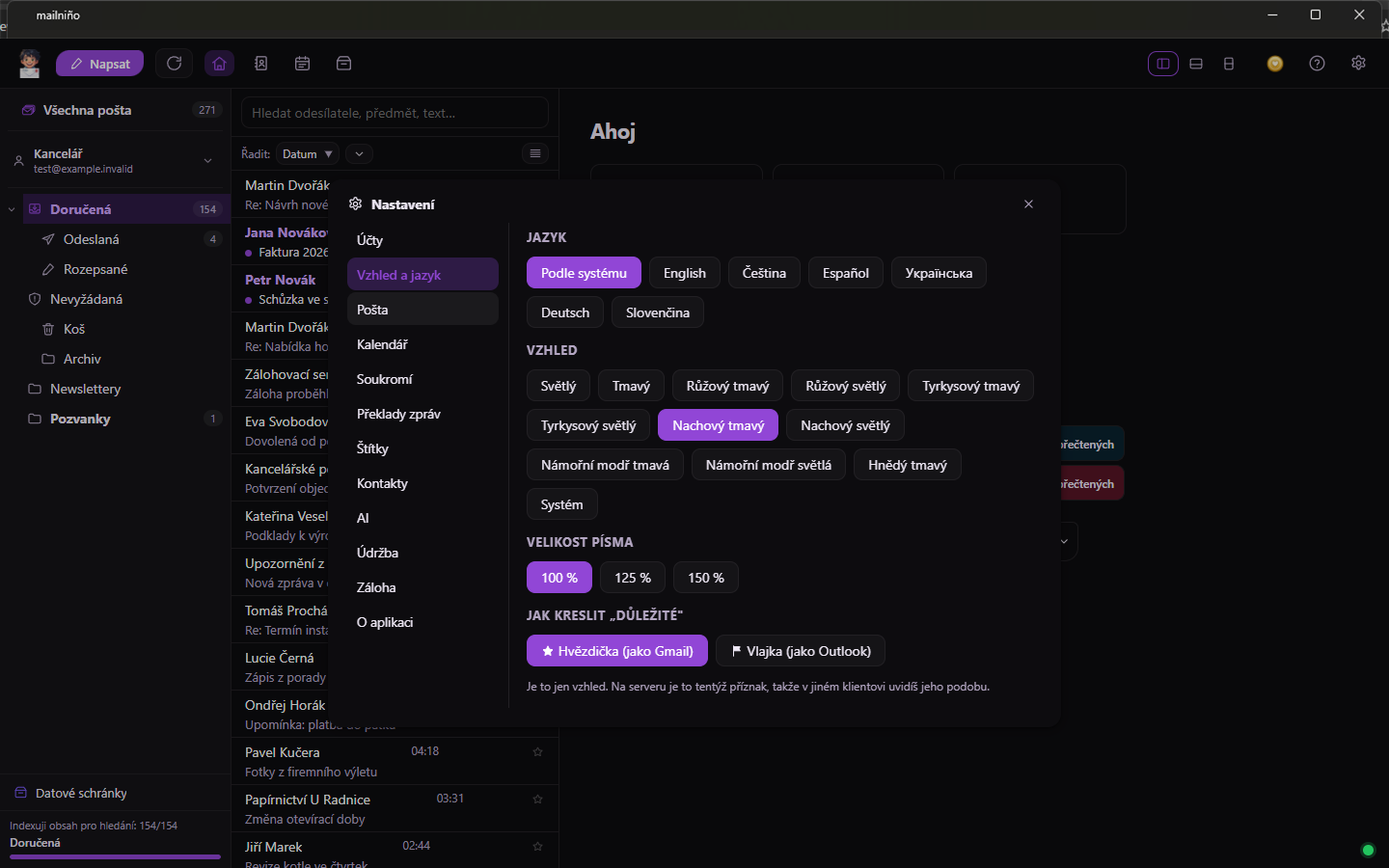Click the indexing progress bar
Image resolution: width=1389 pixels, height=868 pixels.
point(115,856)
